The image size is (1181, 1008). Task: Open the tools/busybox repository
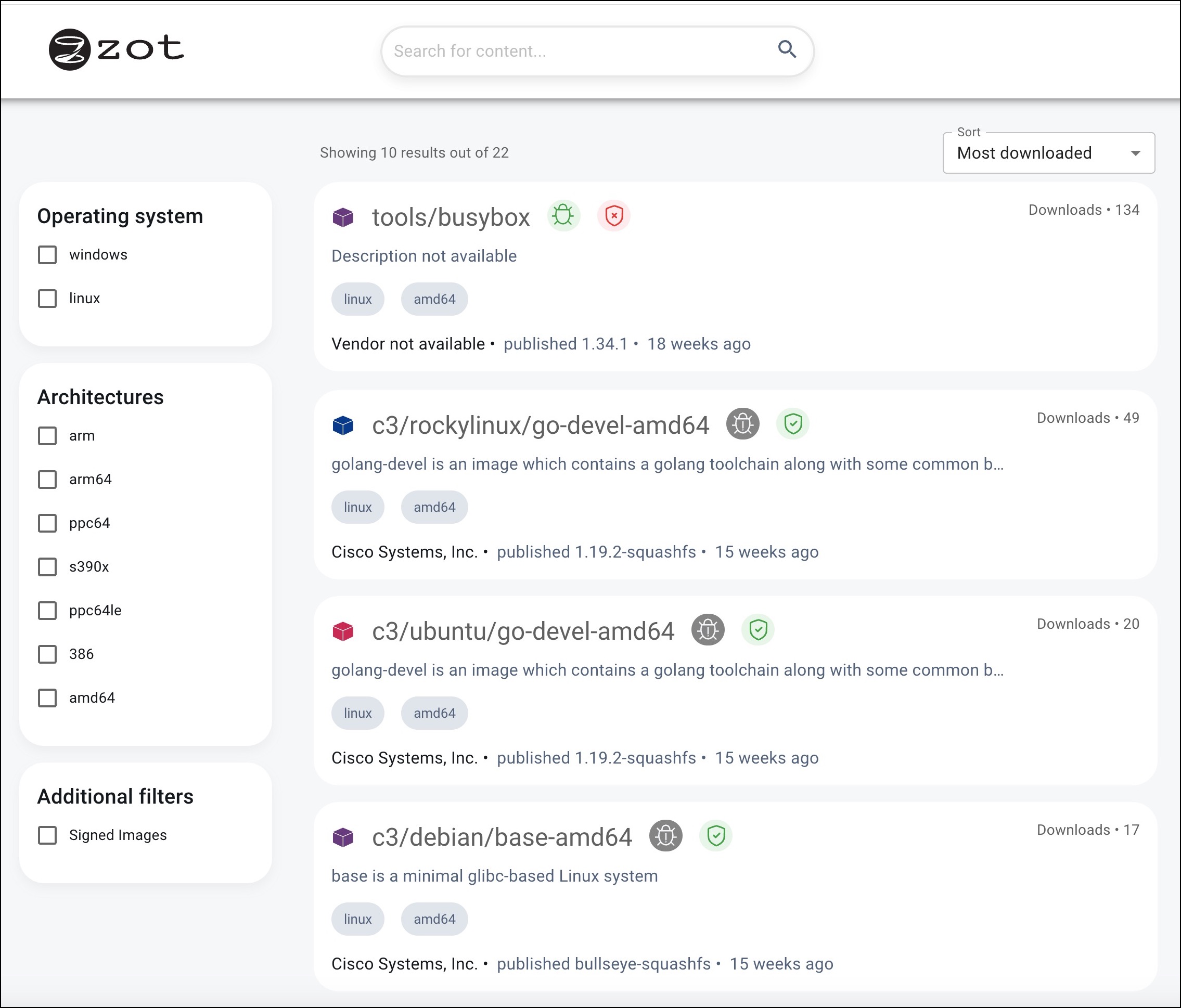click(450, 217)
